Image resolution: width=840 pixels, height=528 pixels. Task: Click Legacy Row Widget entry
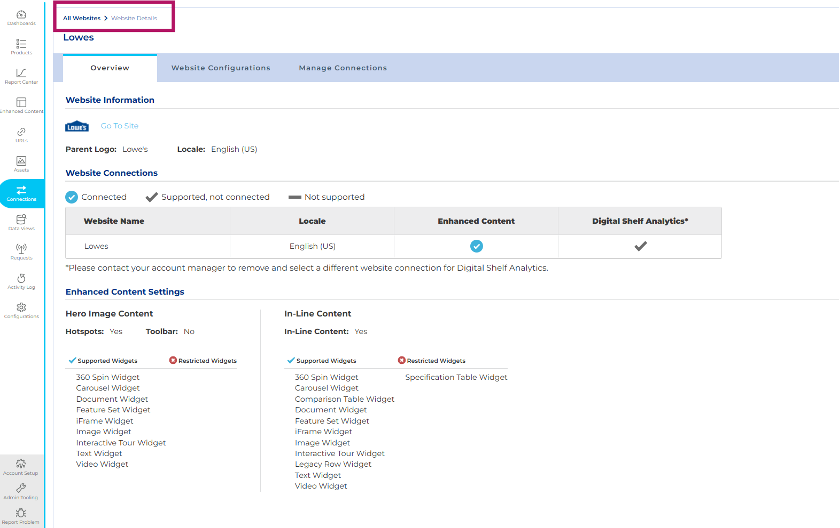click(x=333, y=464)
